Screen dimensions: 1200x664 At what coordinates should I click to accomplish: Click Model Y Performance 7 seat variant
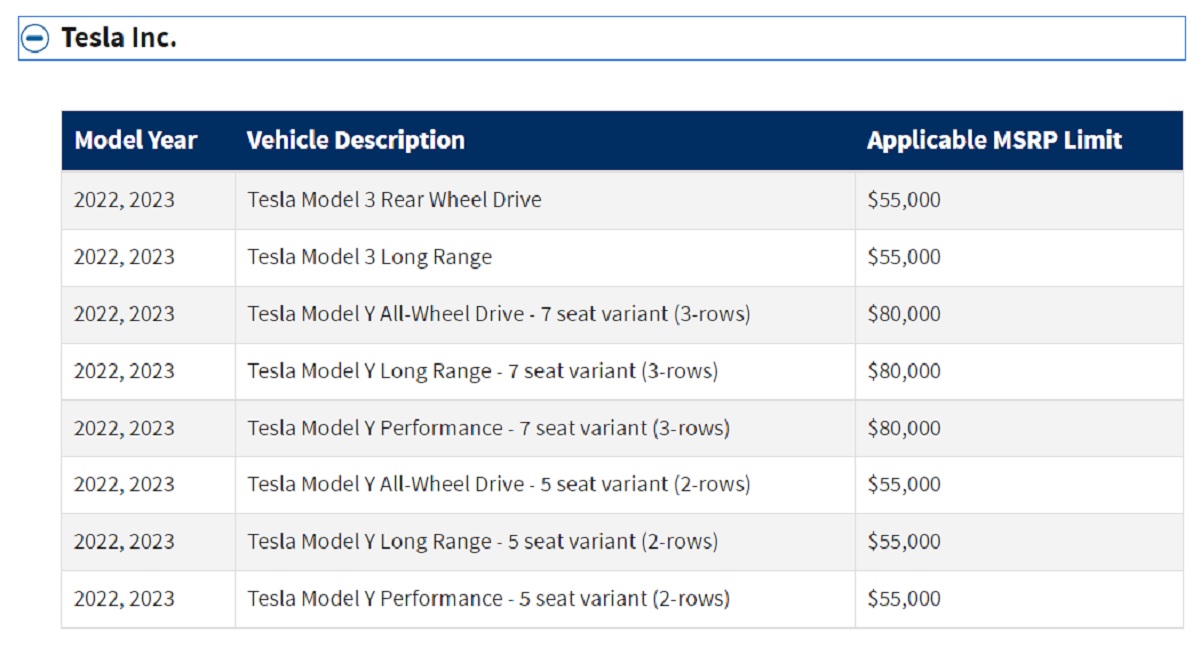point(488,428)
